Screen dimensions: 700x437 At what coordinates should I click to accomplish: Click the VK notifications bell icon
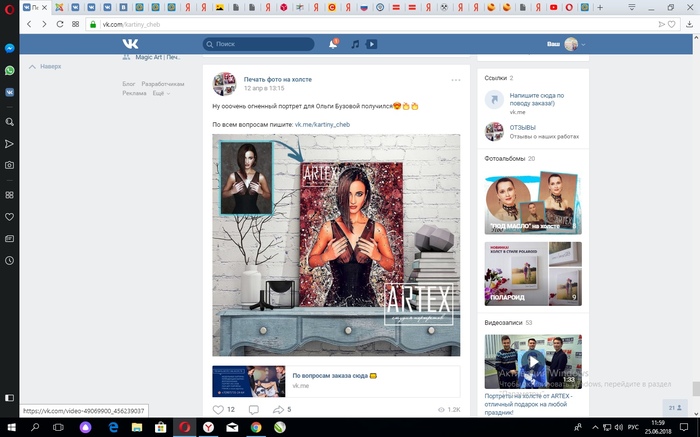point(333,44)
